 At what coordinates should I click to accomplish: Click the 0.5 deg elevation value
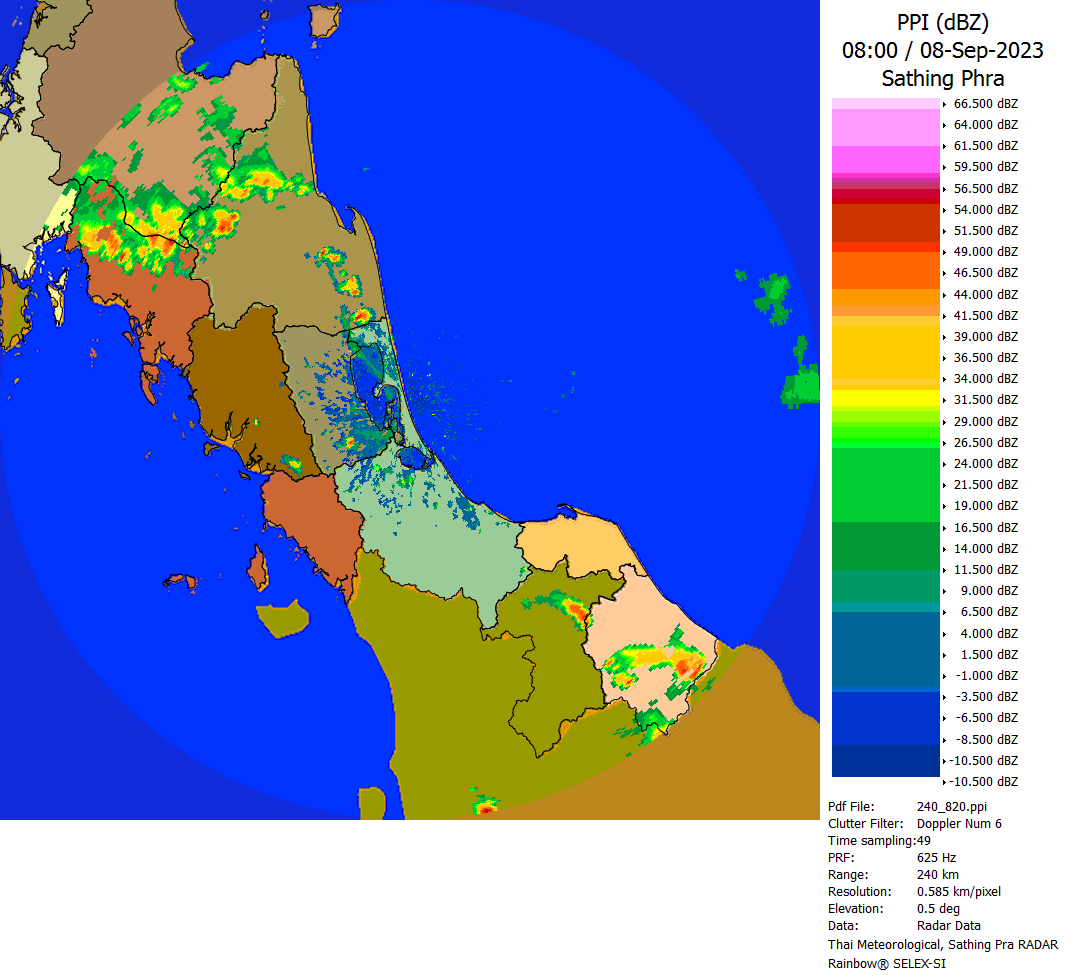(936, 909)
